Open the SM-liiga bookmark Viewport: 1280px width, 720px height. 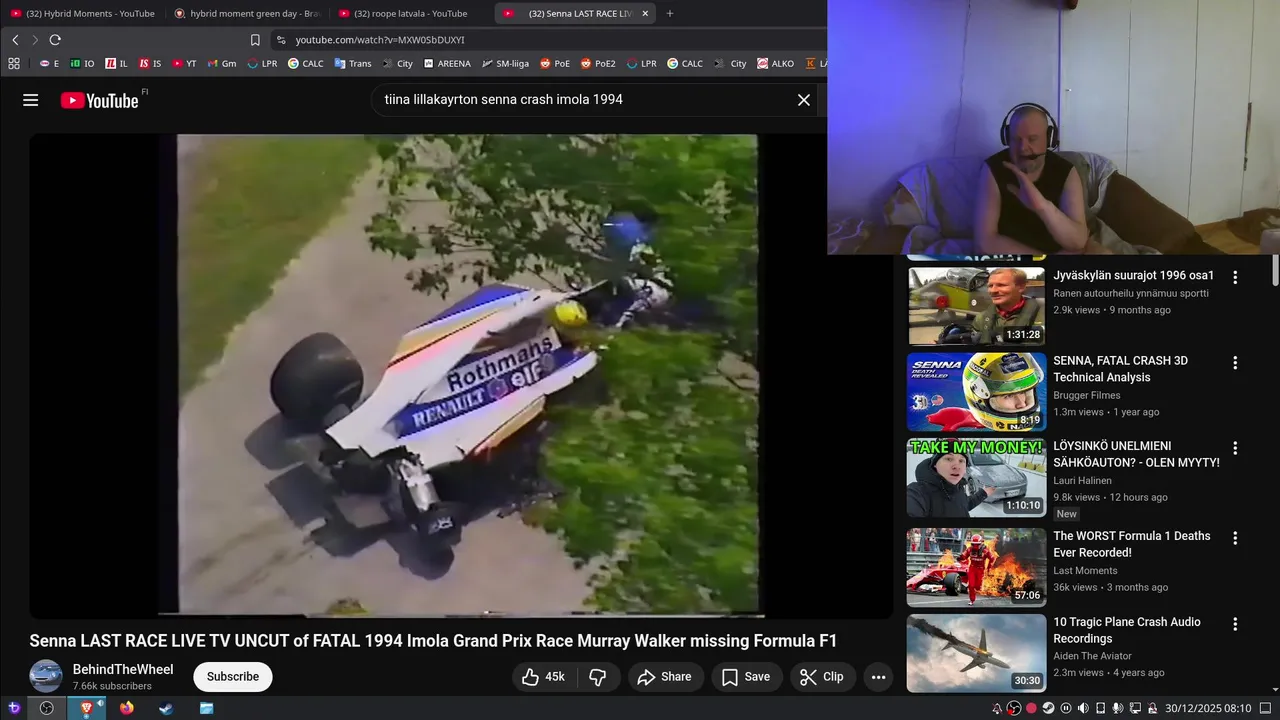[505, 63]
